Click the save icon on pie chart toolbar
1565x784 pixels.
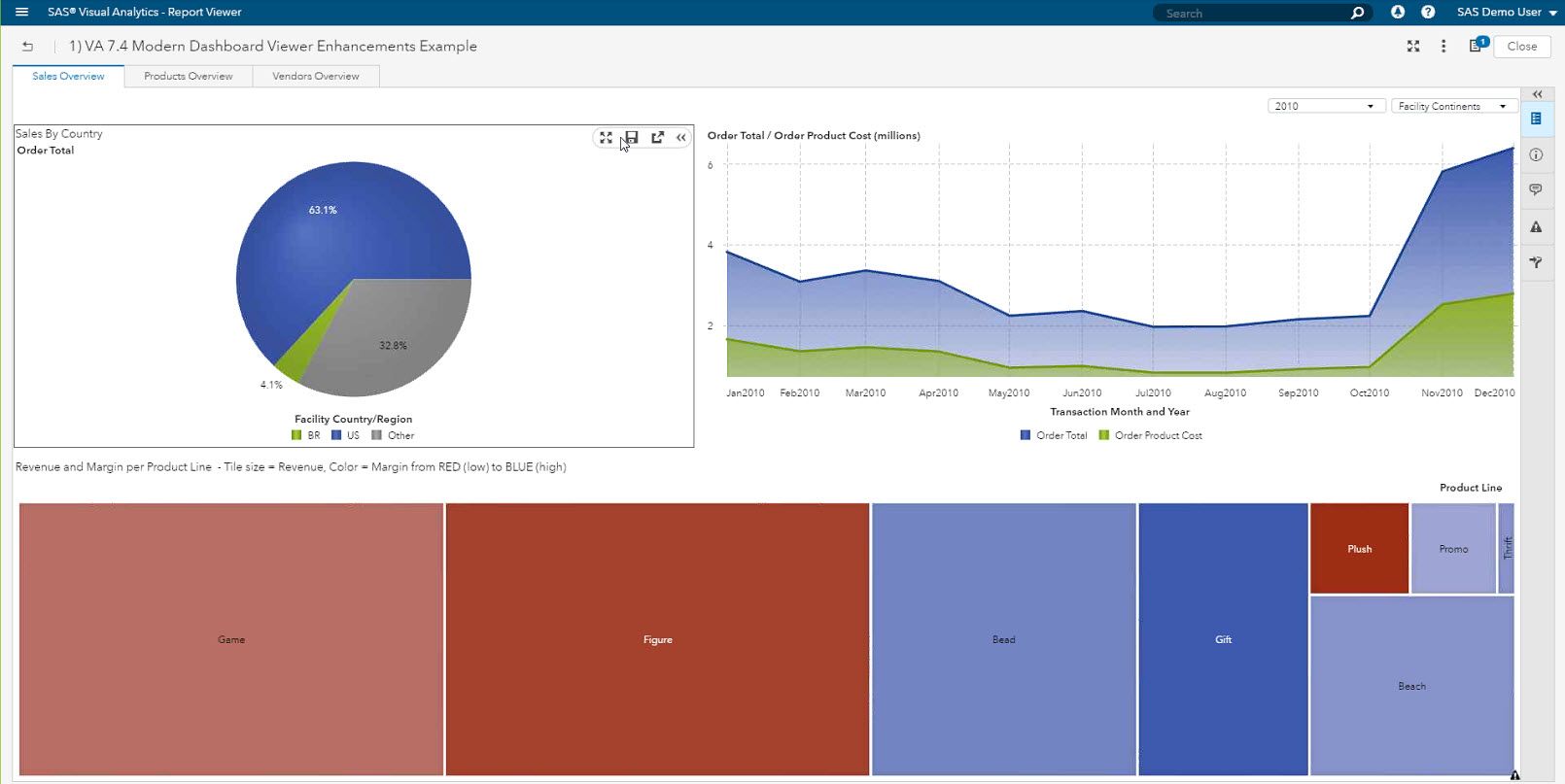coord(632,138)
